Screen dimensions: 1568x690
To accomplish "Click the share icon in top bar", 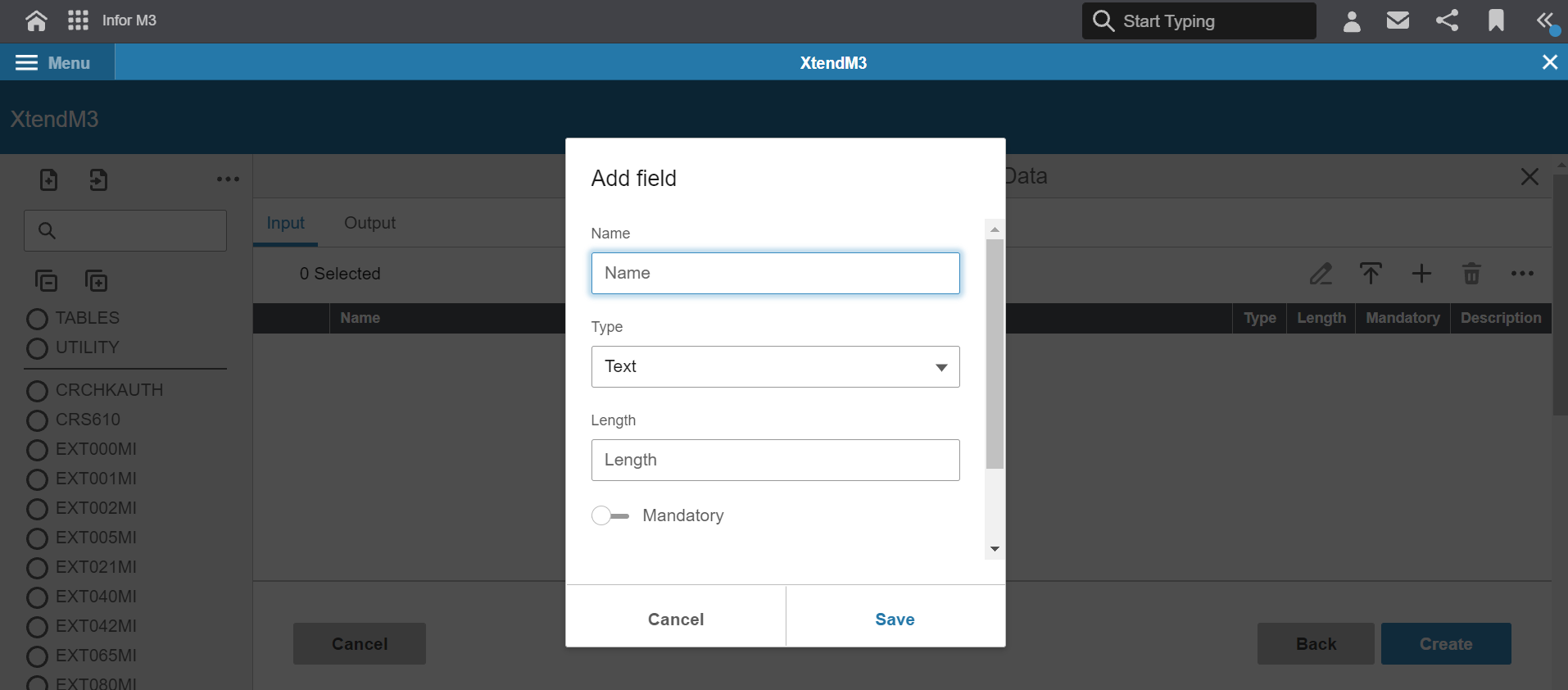I will (x=1447, y=20).
